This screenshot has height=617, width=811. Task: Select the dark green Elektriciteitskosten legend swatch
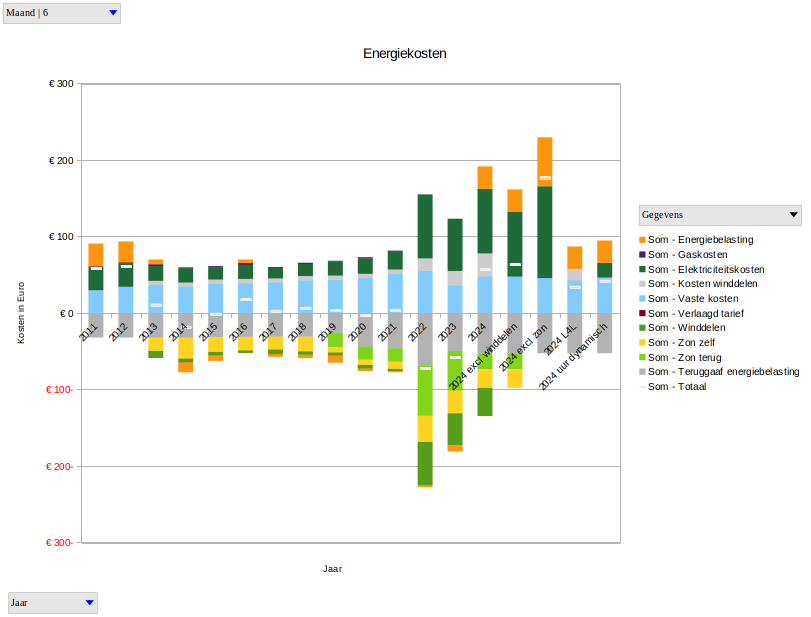pyautogui.click(x=642, y=269)
